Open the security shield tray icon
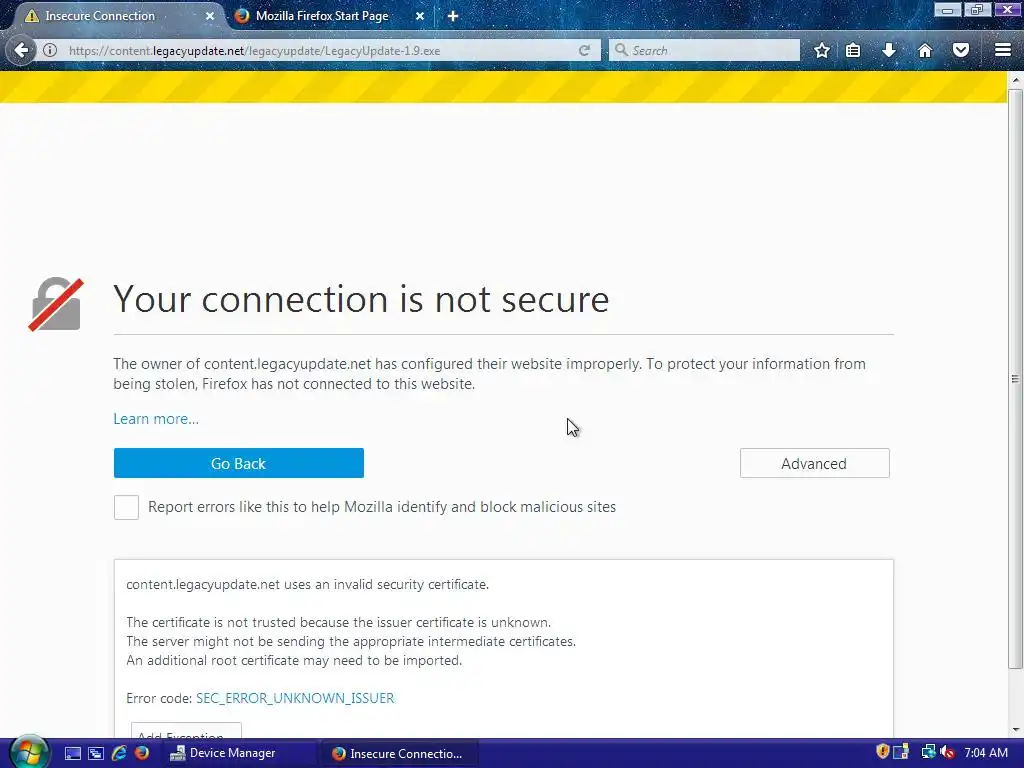Image resolution: width=1024 pixels, height=768 pixels. pos(882,752)
